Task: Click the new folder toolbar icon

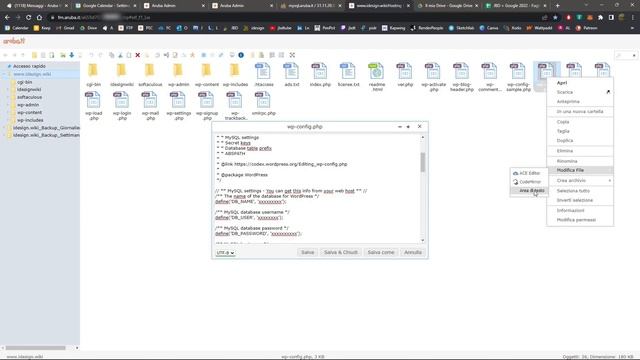Action: coord(34,55)
